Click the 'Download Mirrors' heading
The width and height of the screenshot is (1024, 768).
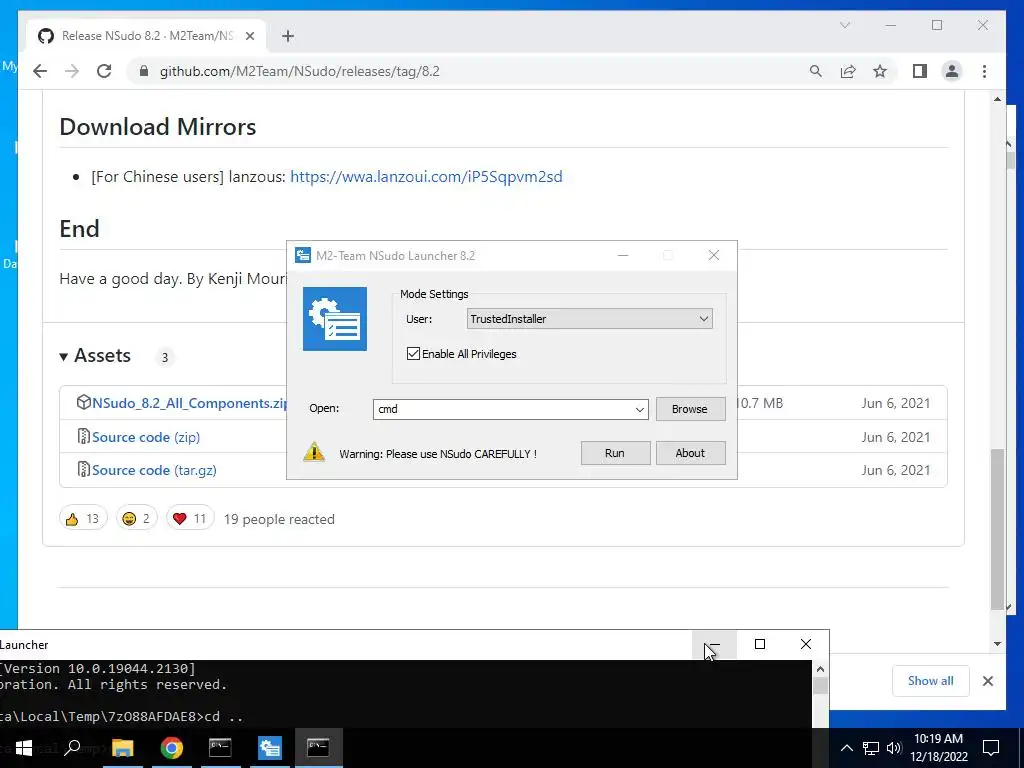pos(157,127)
